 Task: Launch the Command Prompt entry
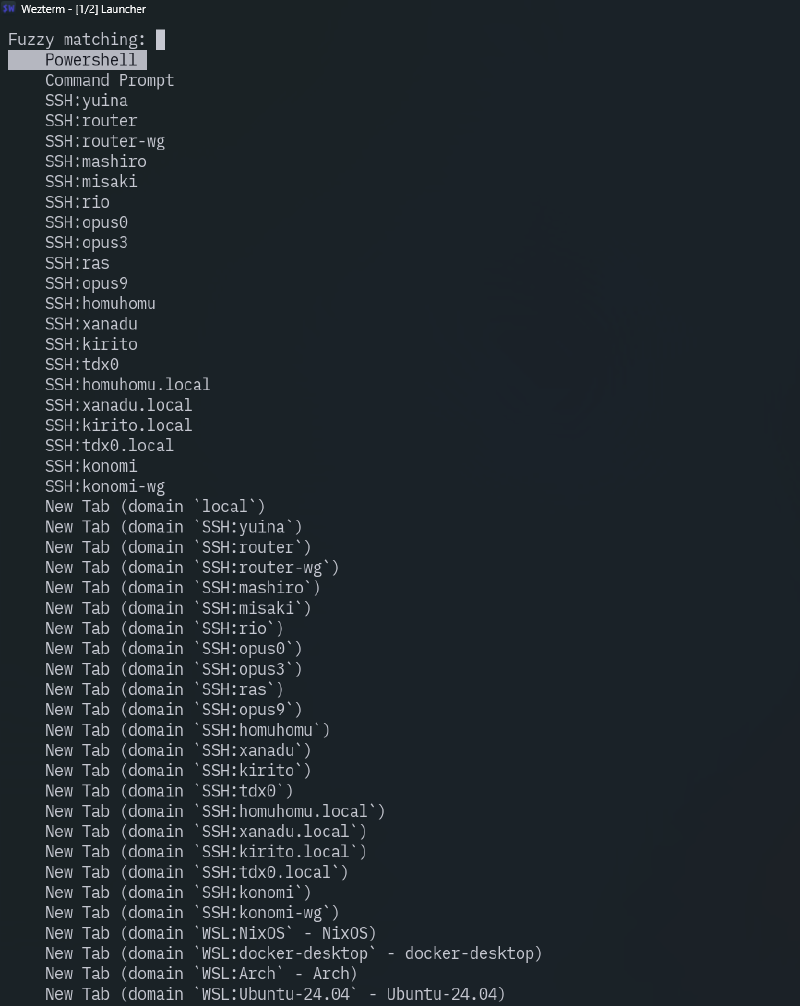point(109,80)
